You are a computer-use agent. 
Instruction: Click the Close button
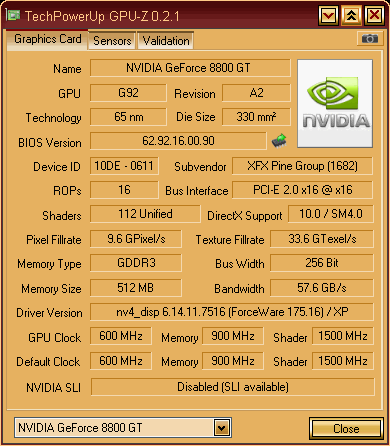pyautogui.click(x=346, y=429)
